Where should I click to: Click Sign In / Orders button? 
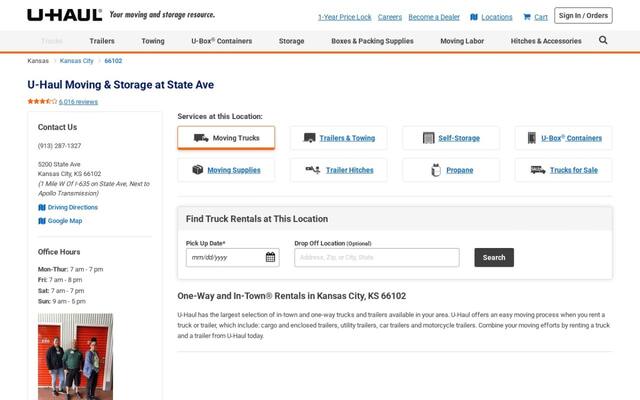[583, 16]
